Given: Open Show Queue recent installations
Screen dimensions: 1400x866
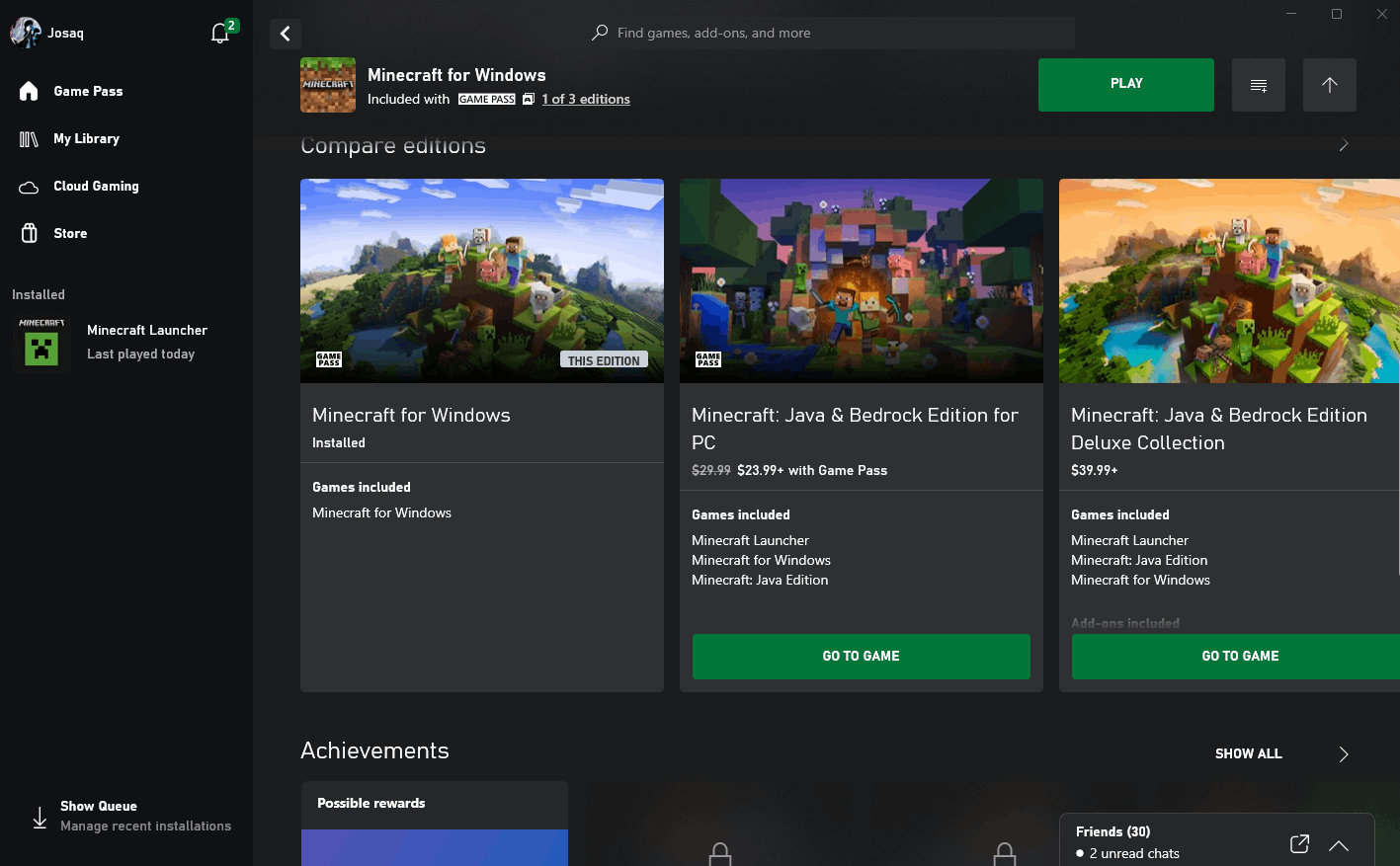Looking at the screenshot, I should point(126,817).
